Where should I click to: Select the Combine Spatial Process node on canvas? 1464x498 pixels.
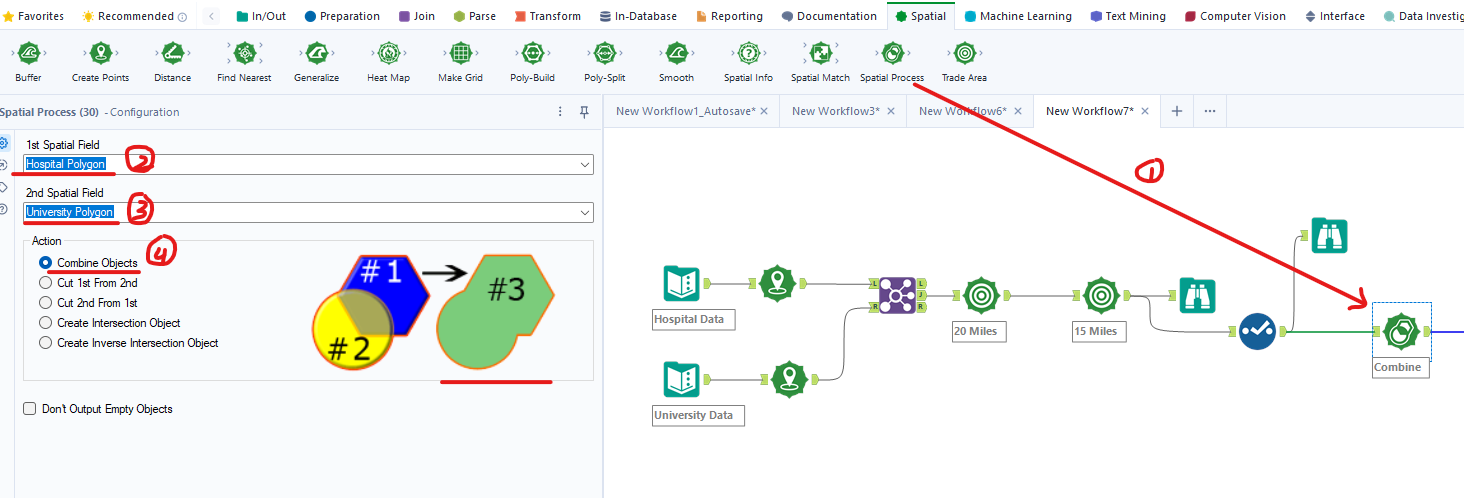coord(1401,331)
